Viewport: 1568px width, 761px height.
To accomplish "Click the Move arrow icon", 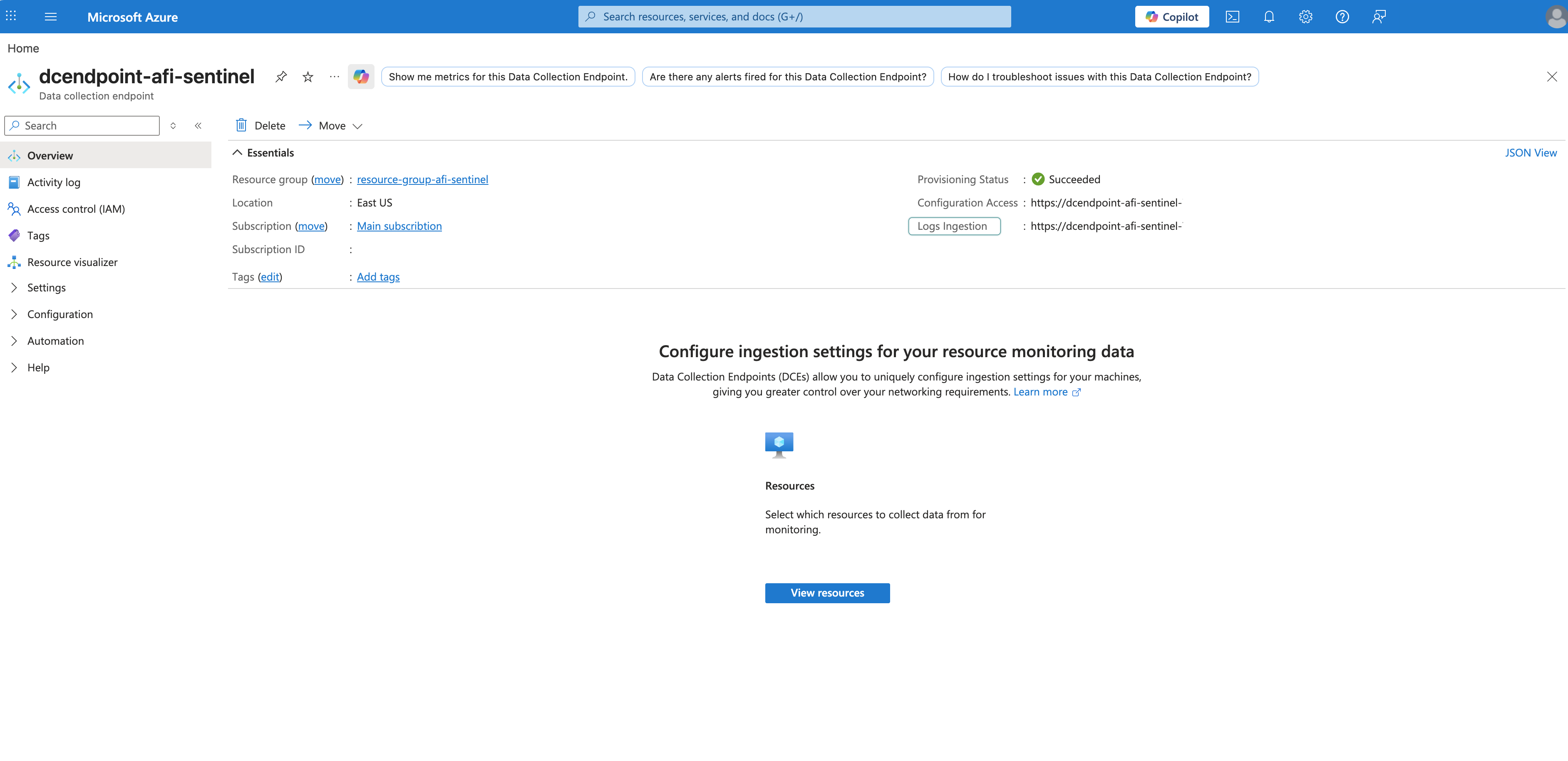I will (305, 125).
